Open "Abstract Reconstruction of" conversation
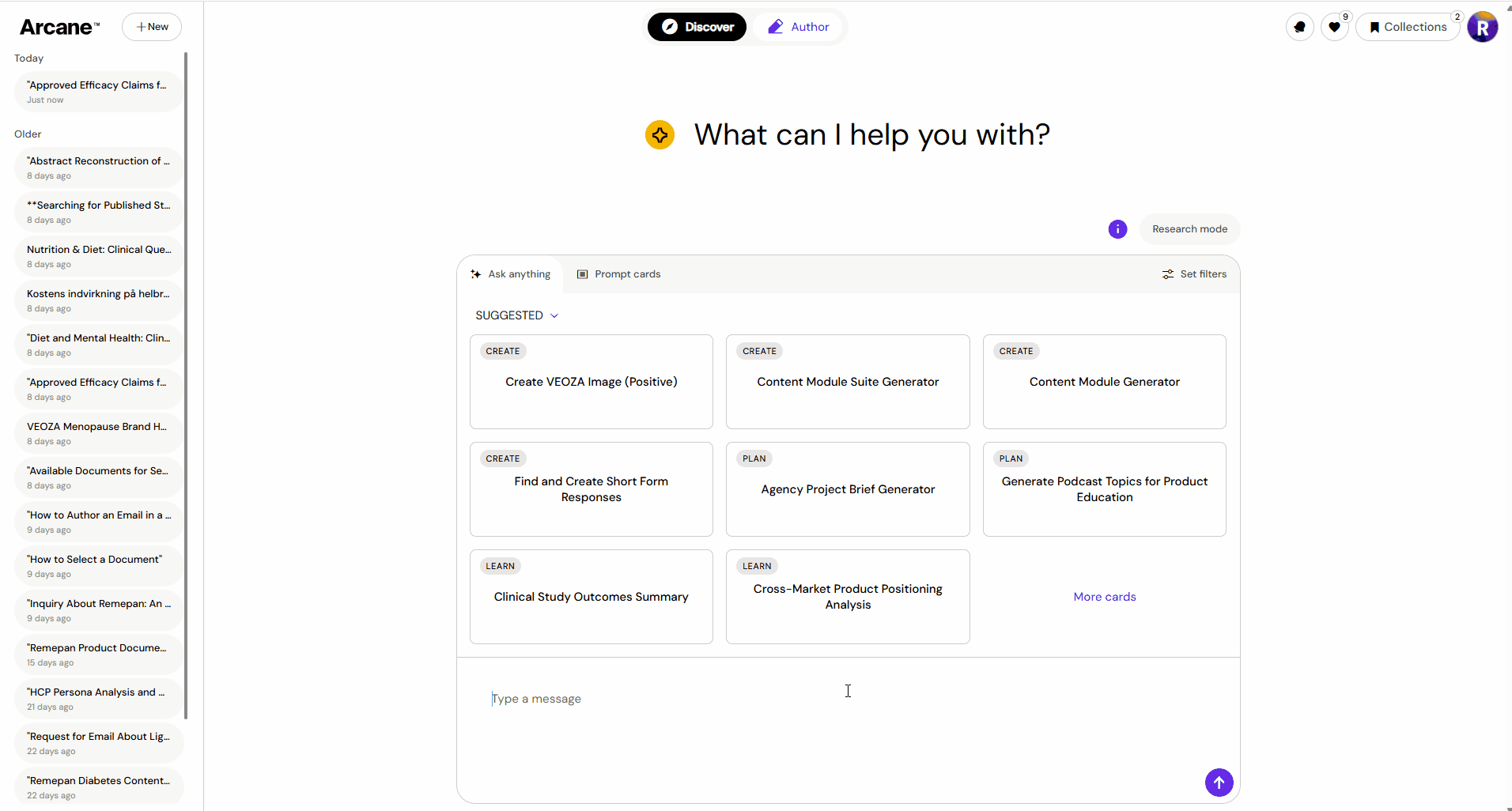 (x=99, y=168)
